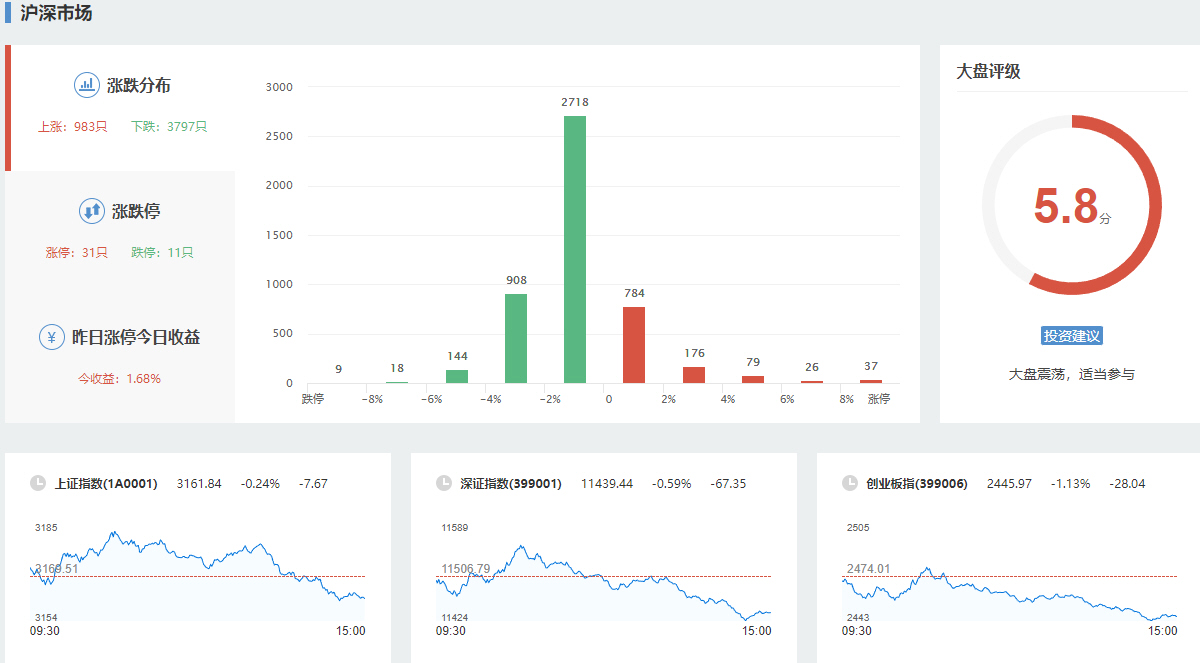Open the 创业板指(399006) link

[x=917, y=484]
